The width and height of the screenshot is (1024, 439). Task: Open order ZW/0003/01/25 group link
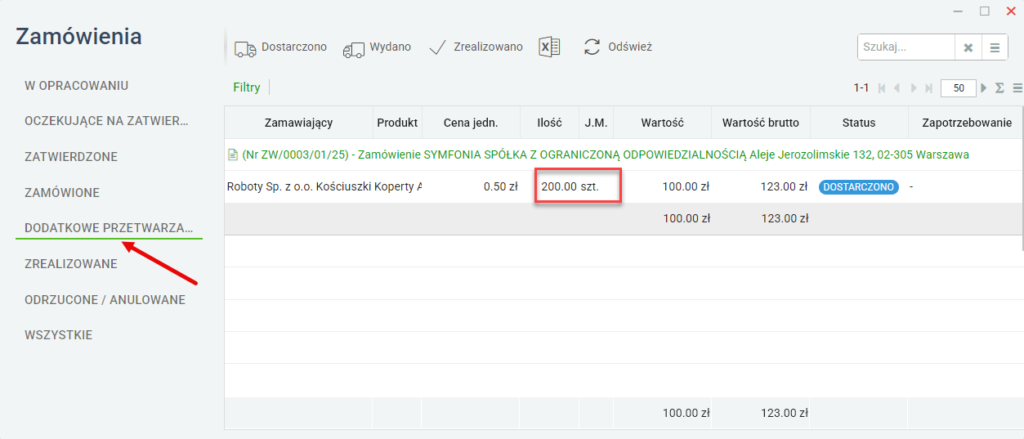[x=605, y=155]
